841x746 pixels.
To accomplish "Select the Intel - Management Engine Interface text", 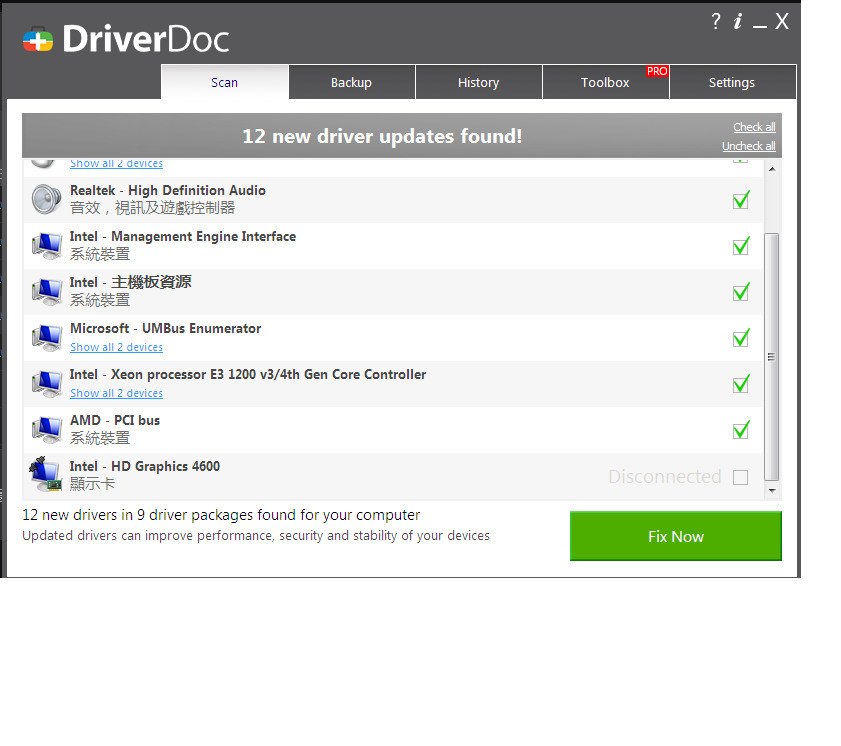I will [x=183, y=237].
